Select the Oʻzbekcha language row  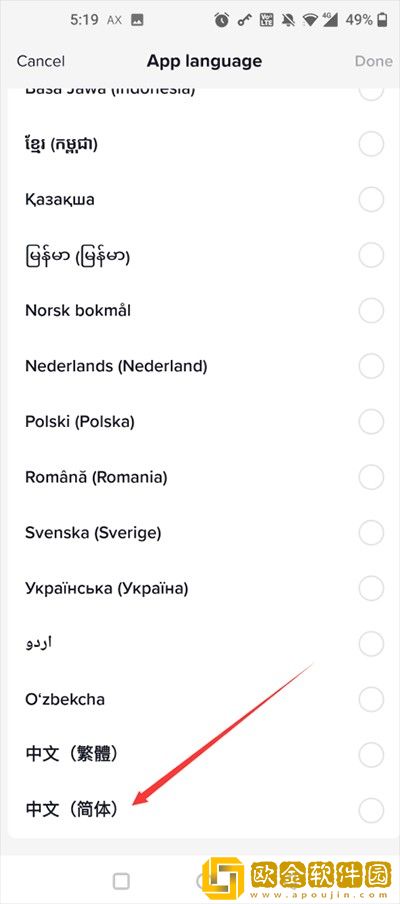point(200,699)
